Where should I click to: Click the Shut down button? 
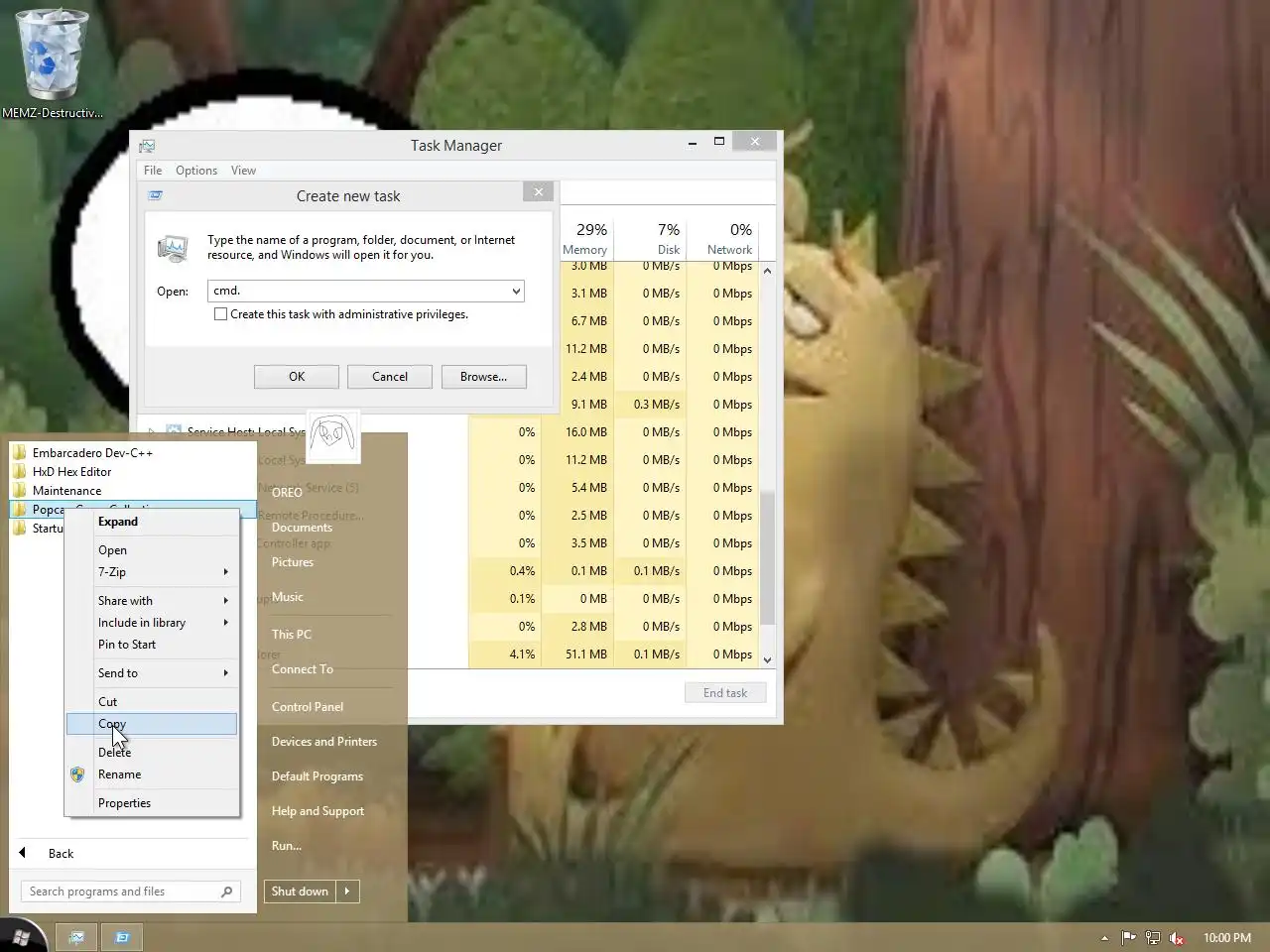pyautogui.click(x=300, y=892)
